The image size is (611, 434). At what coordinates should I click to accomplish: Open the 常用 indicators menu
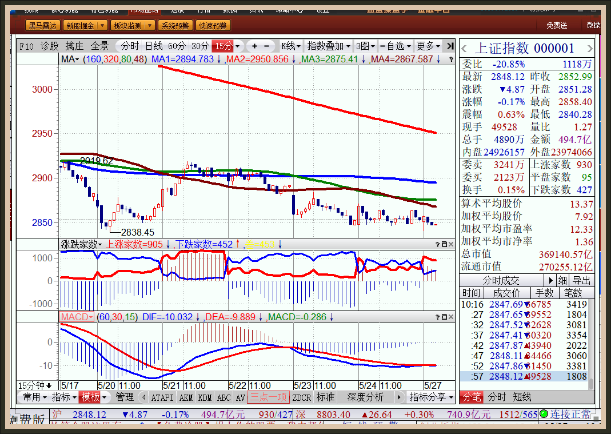[x=35, y=397]
